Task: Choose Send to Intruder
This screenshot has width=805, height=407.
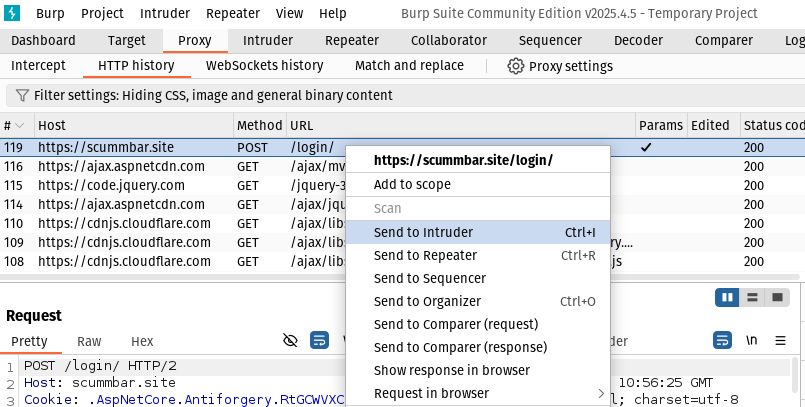Action: [x=478, y=232]
